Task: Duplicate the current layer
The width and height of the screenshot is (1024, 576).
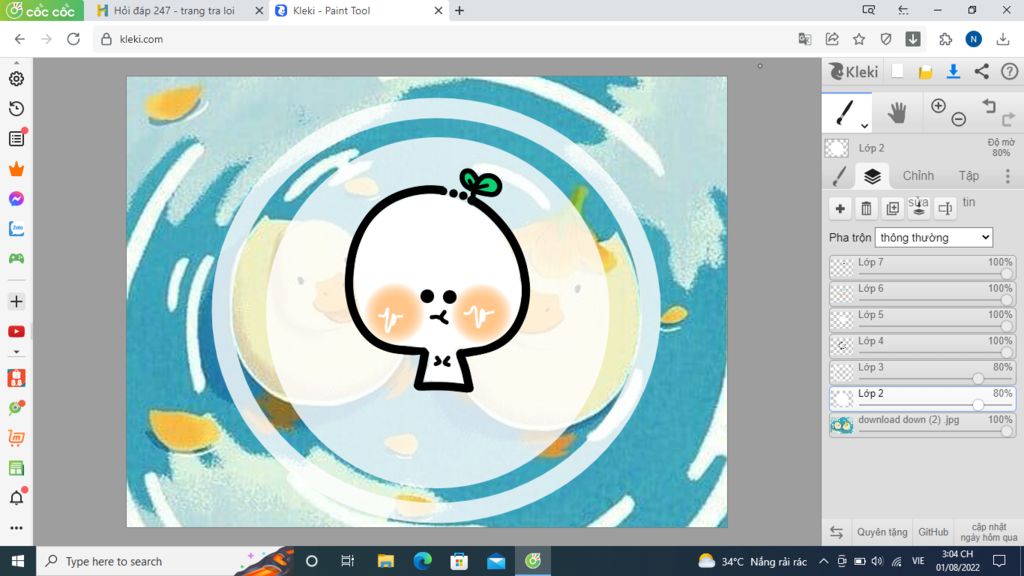Action: click(x=893, y=208)
